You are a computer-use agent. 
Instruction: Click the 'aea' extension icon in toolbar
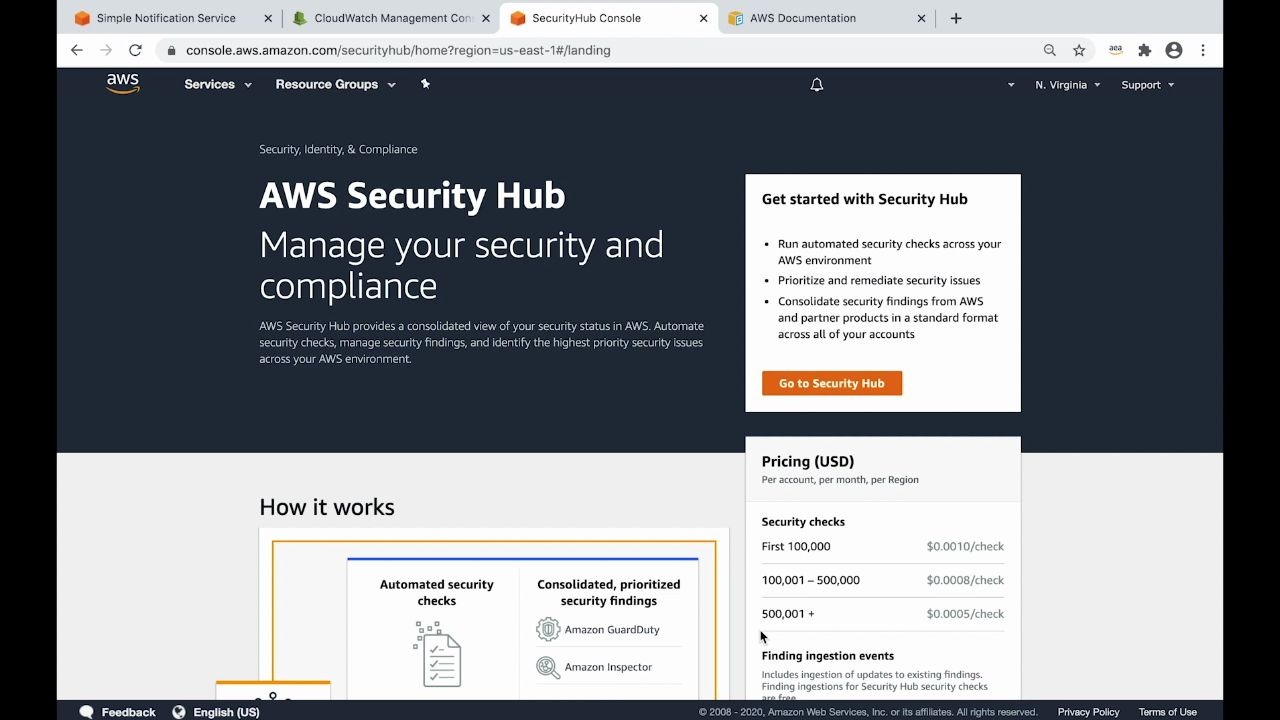click(x=1115, y=50)
